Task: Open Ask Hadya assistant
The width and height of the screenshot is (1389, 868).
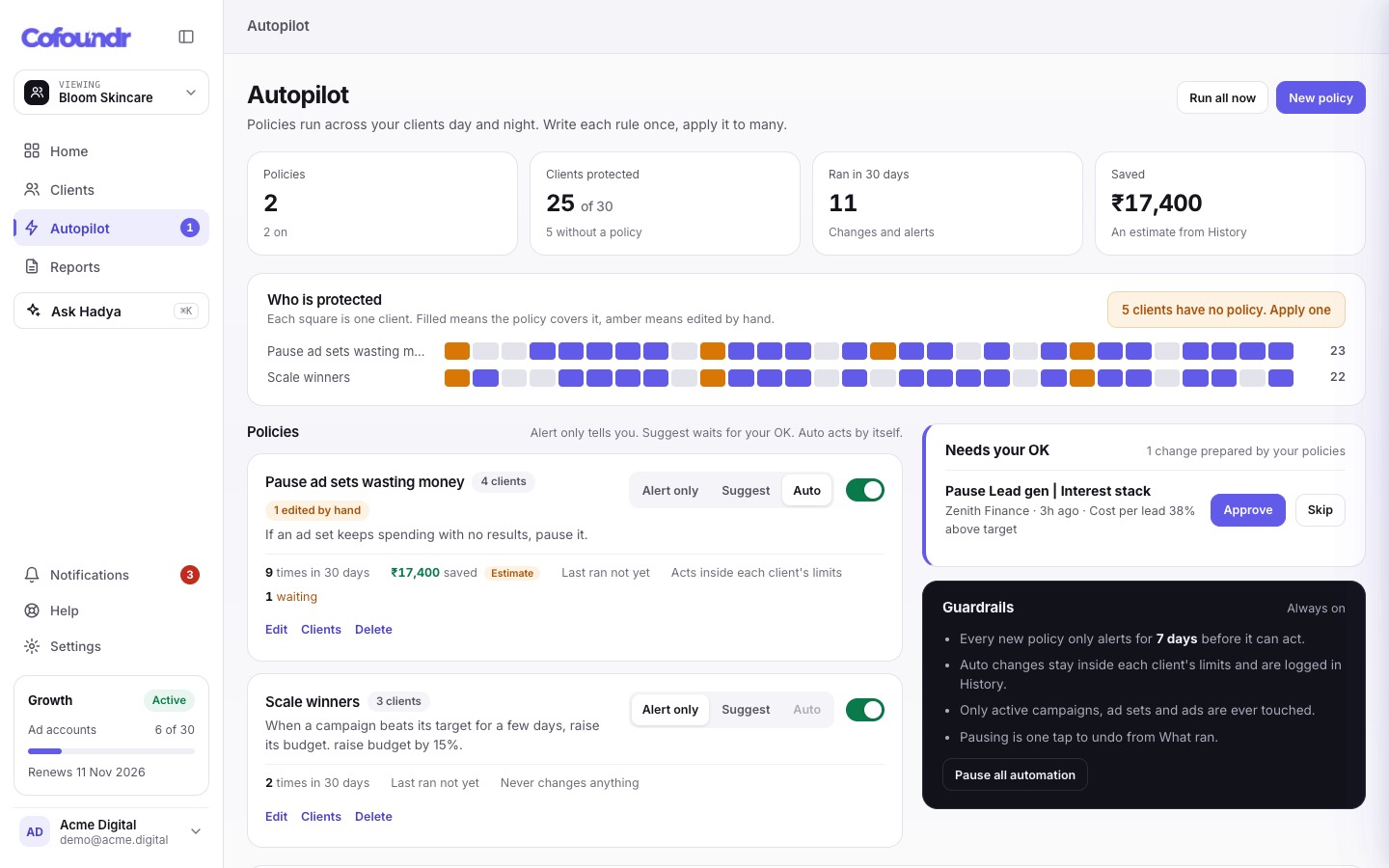Action: click(111, 311)
